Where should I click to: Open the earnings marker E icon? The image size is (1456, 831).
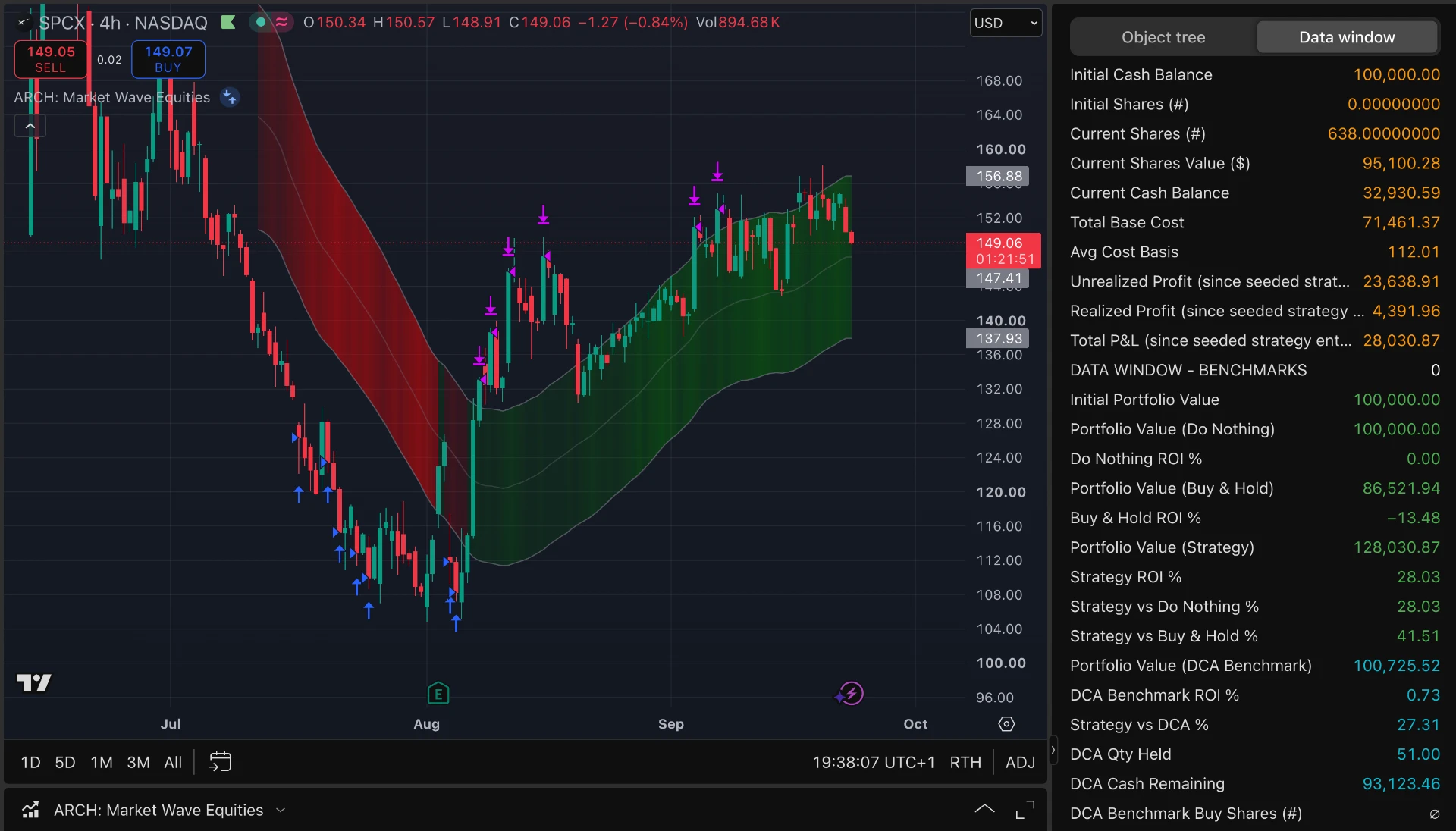click(438, 693)
